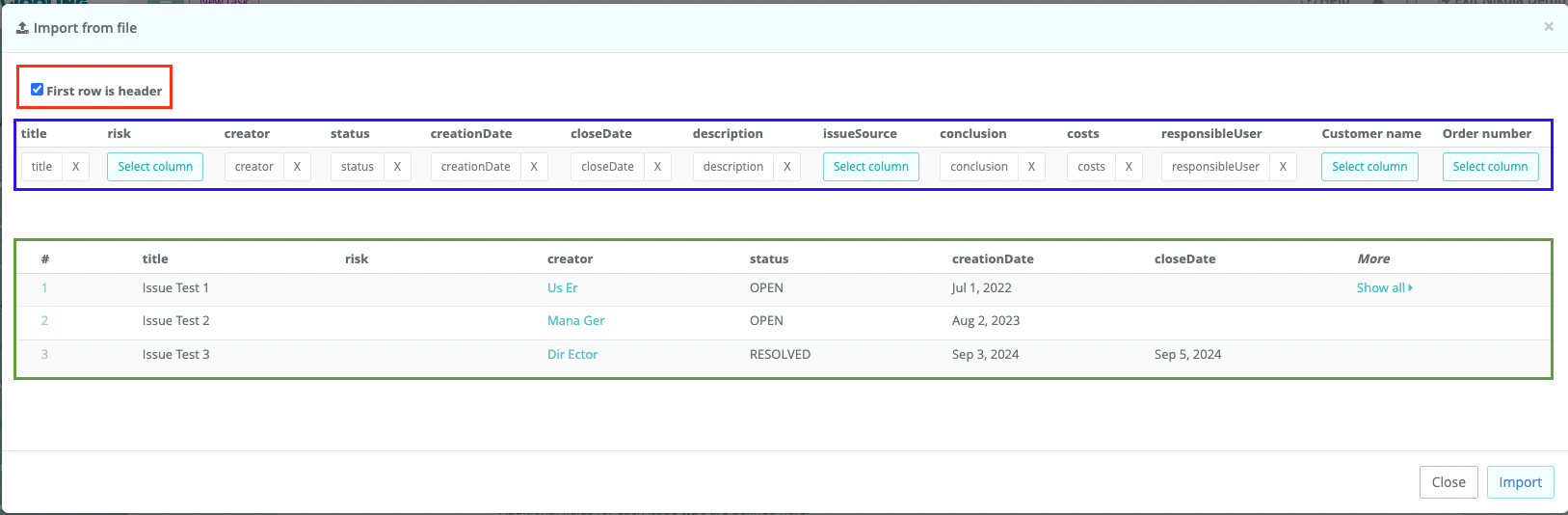Click the Sep 3, 2024 creation date cell
Screen dimensions: 1568x515
tap(986, 354)
